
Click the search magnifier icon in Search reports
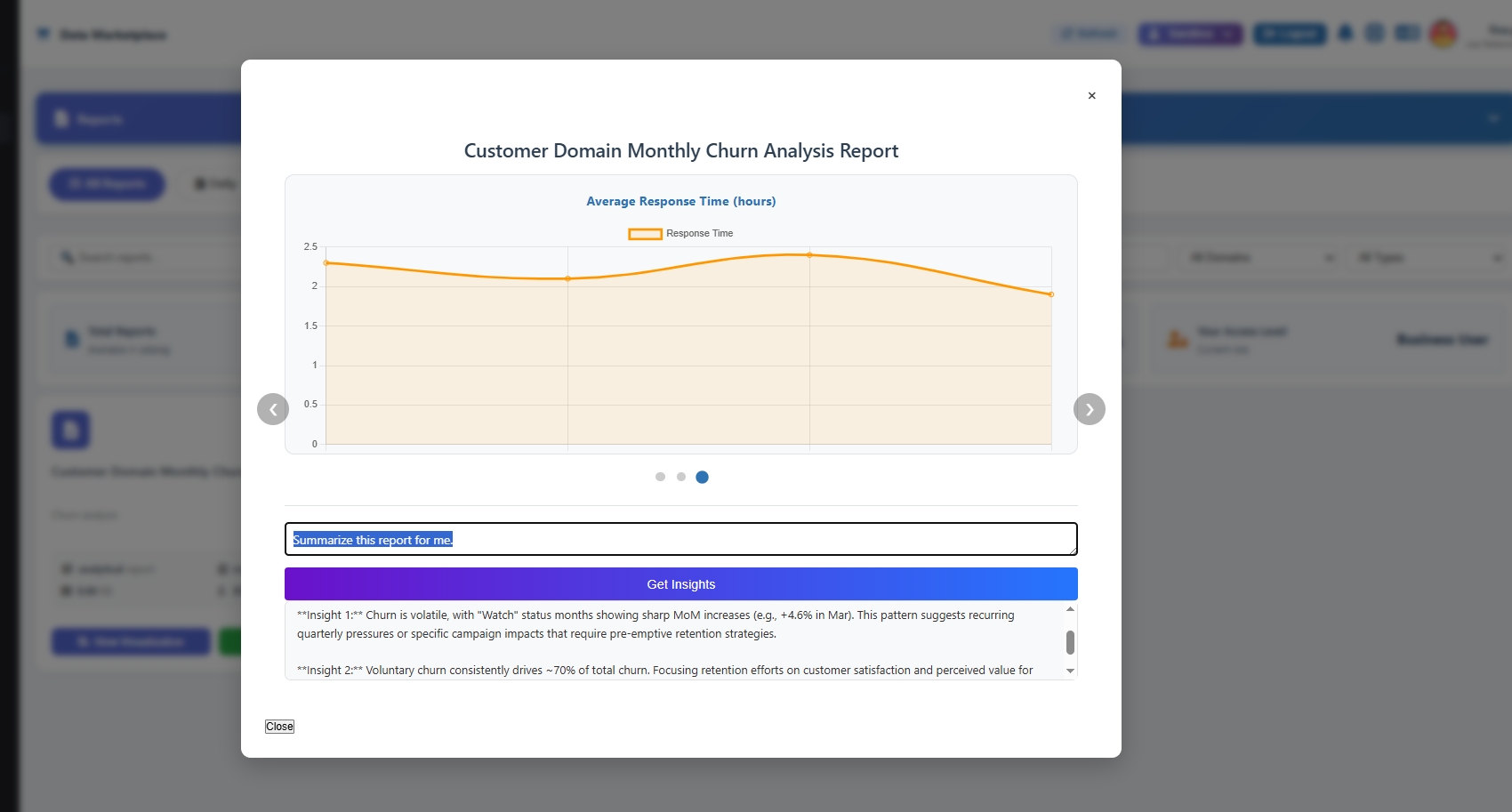(68, 257)
